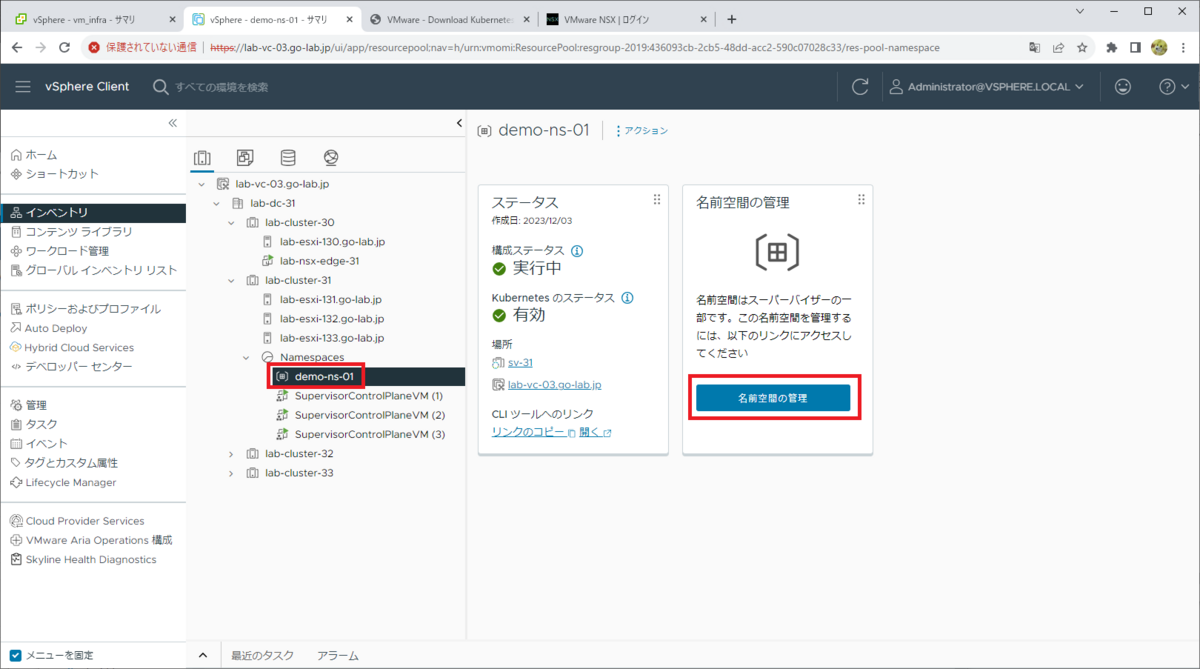Expand the lab-cluster-32 tree node
1200x669 pixels.
click(x=230, y=453)
